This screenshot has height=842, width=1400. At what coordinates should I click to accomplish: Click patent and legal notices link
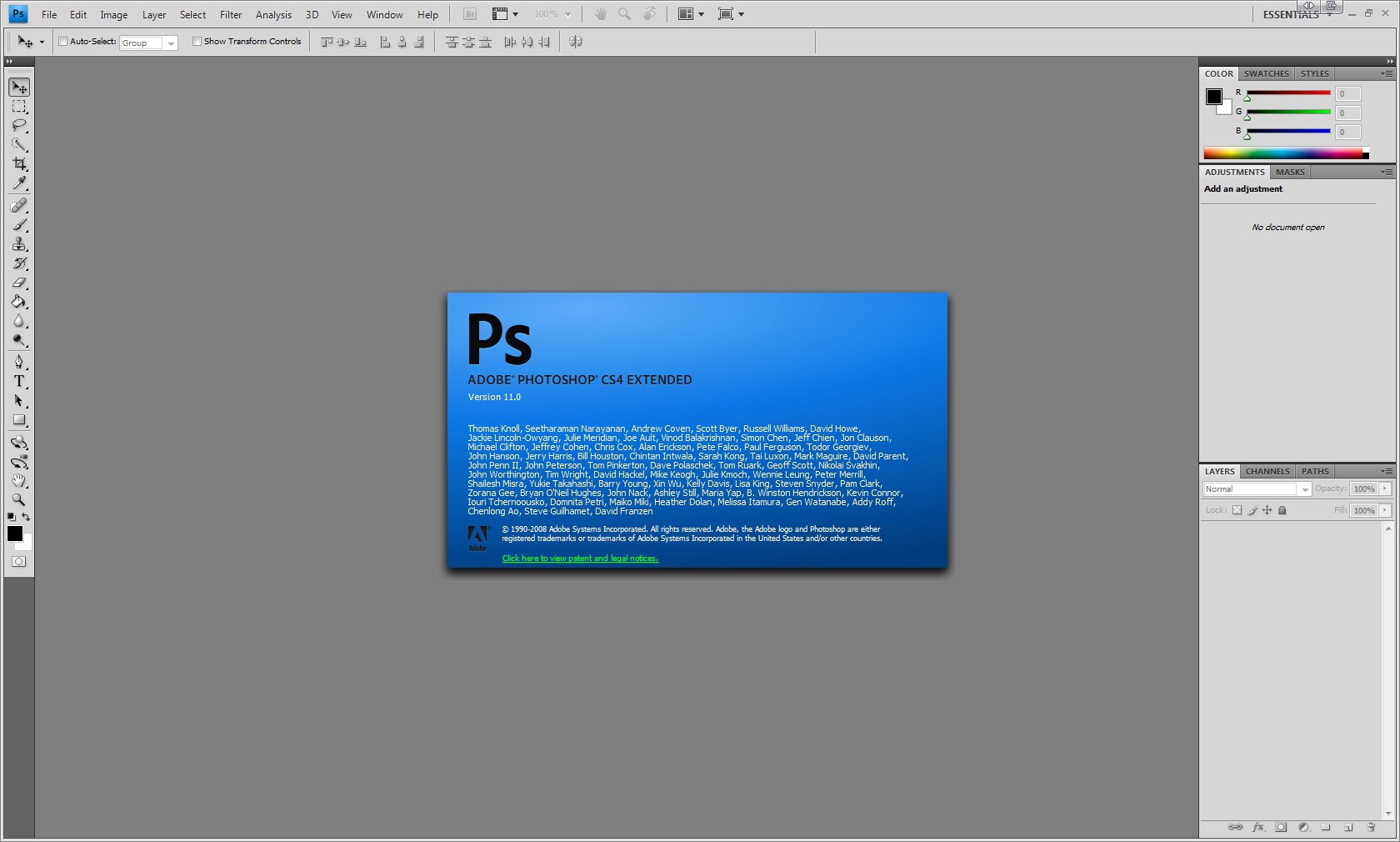coord(580,559)
